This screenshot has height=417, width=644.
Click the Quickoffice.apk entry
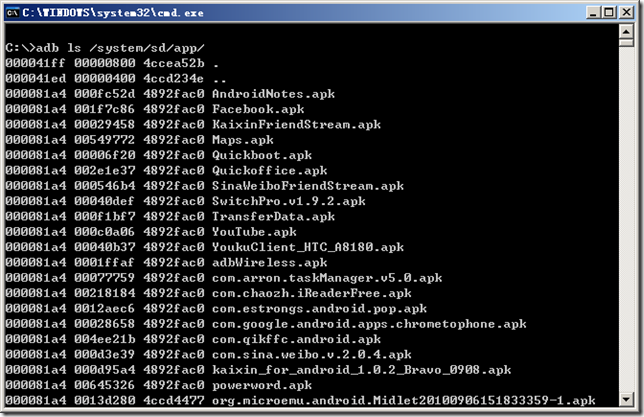269,170
